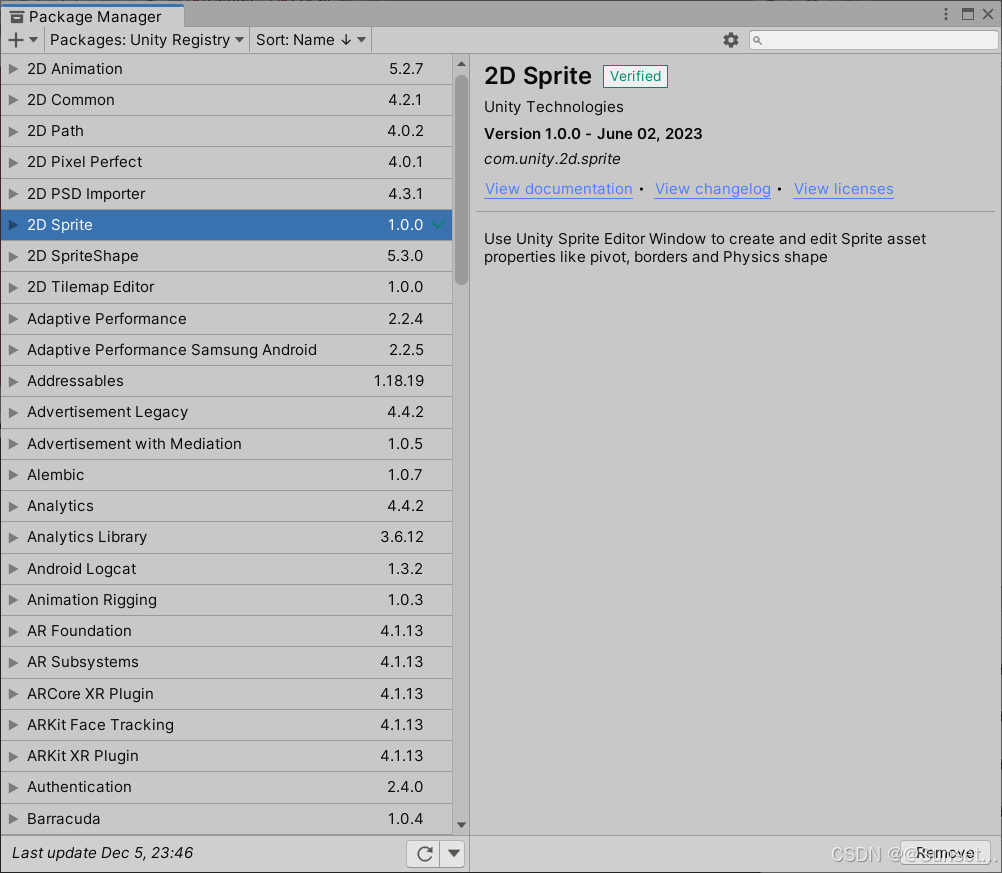The width and height of the screenshot is (1002, 873).
Task: Expand Alembic package arrow
Action: pos(13,475)
